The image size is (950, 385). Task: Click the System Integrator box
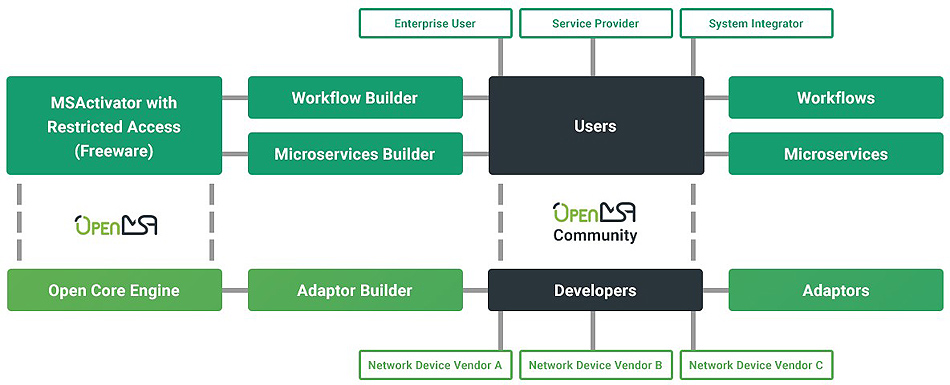click(756, 24)
